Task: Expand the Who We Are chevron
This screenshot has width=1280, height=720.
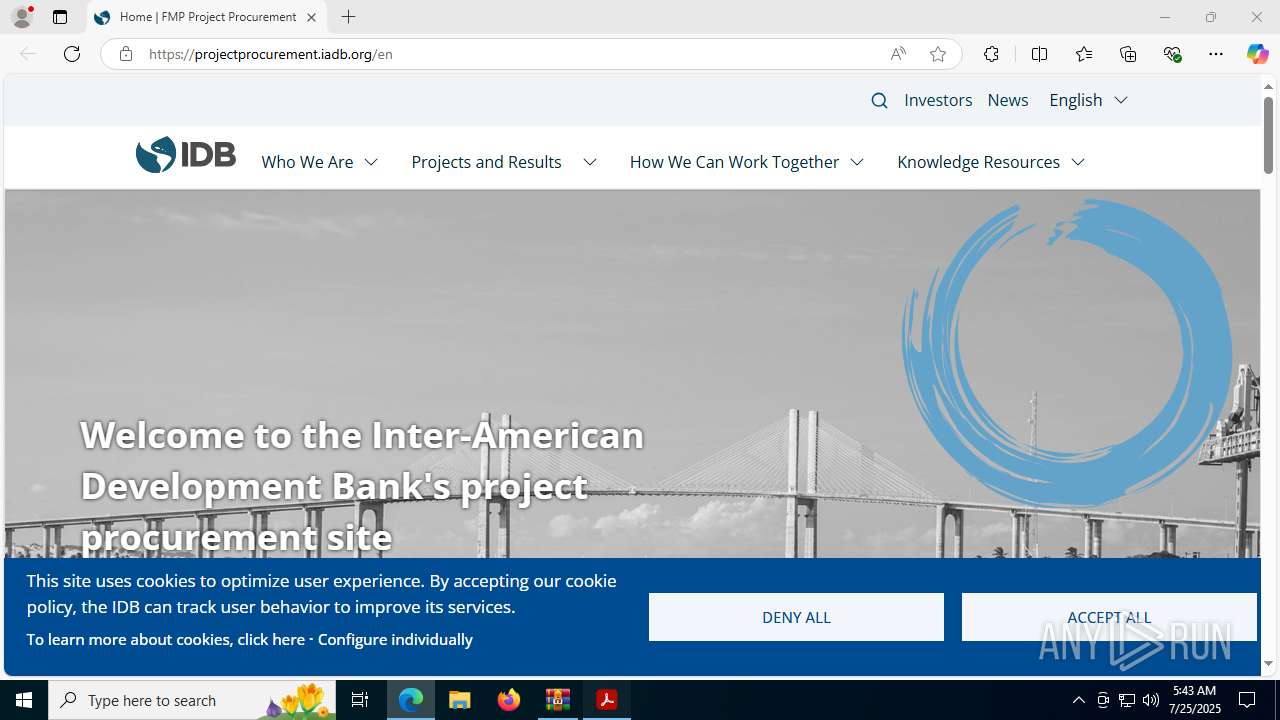Action: coord(371,162)
